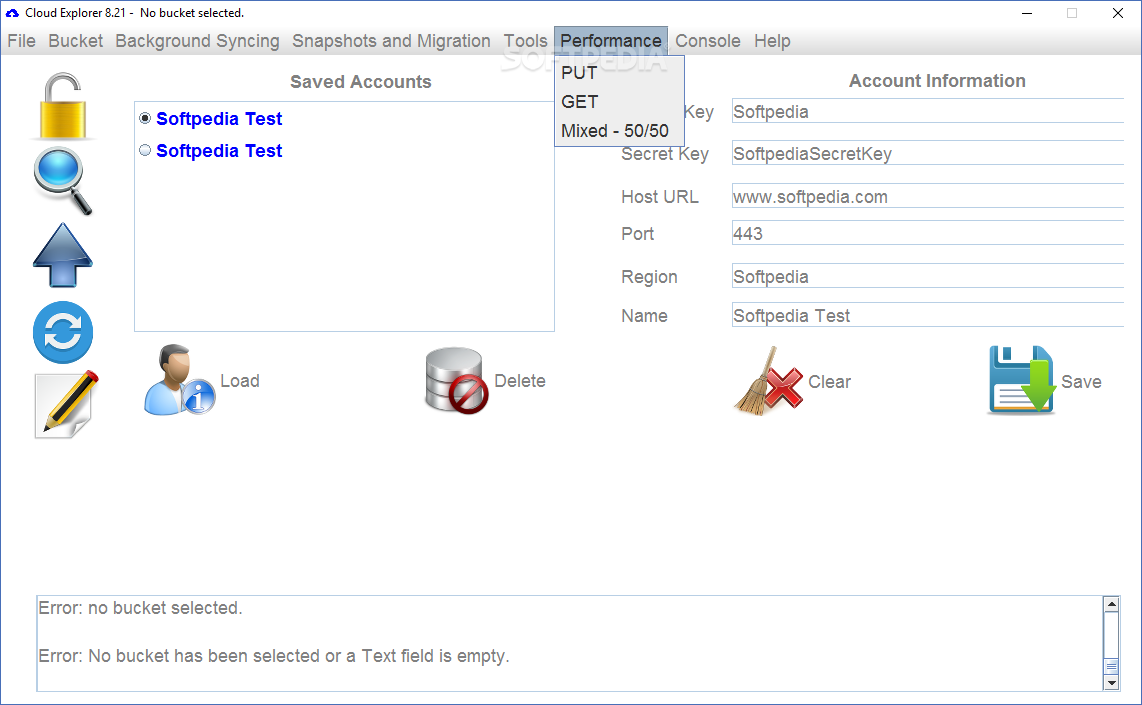Click the Name field showing Softpedia Test
This screenshot has width=1142, height=705.
click(928, 315)
